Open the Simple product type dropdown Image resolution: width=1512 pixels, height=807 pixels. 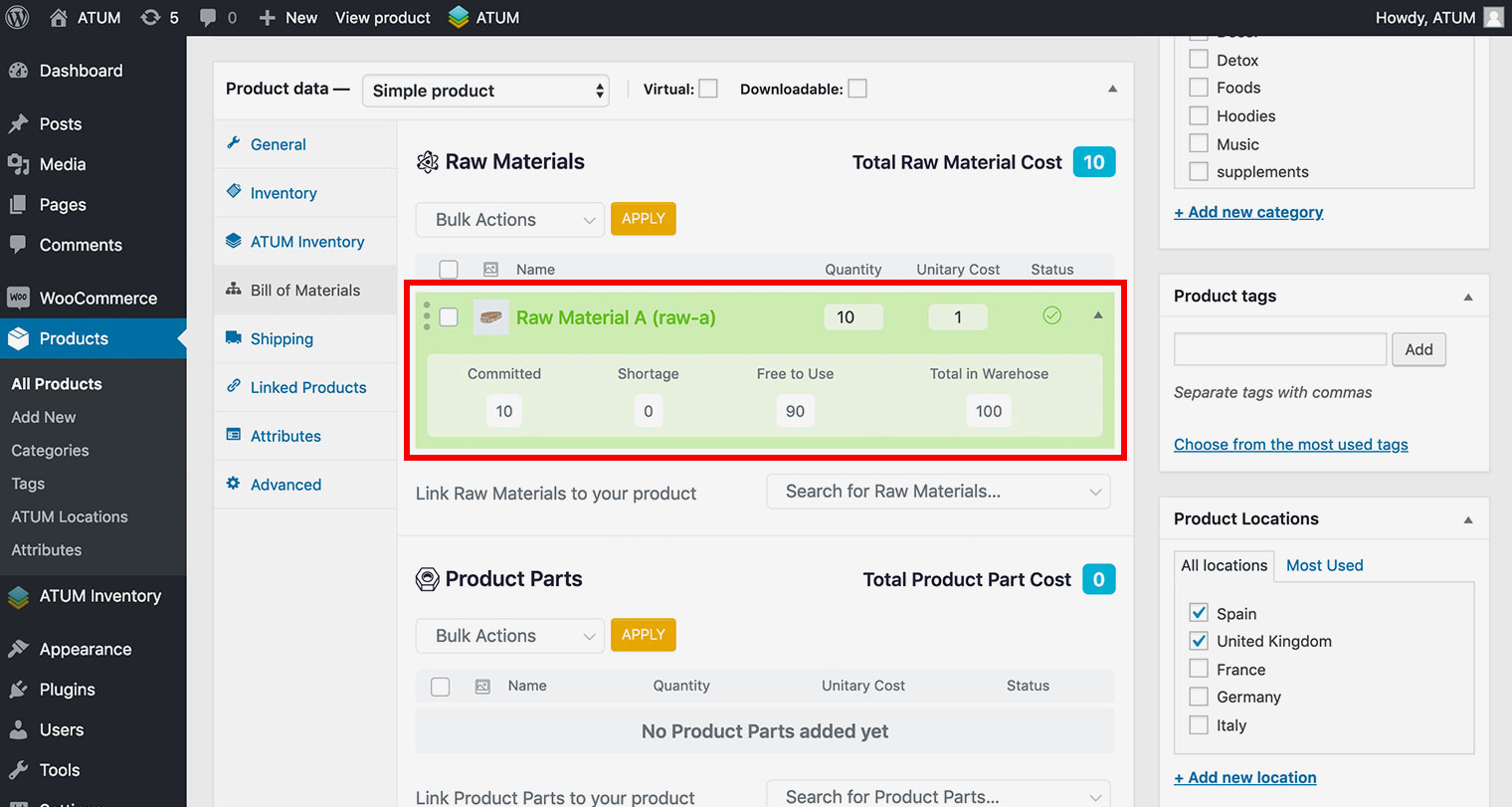pos(485,91)
